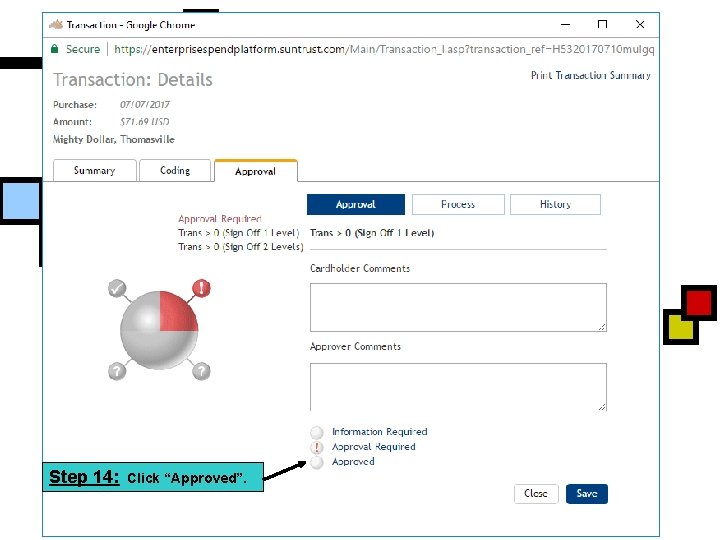Open Print Transaction Summary link
The height and width of the screenshot is (540, 720).
[x=591, y=75]
